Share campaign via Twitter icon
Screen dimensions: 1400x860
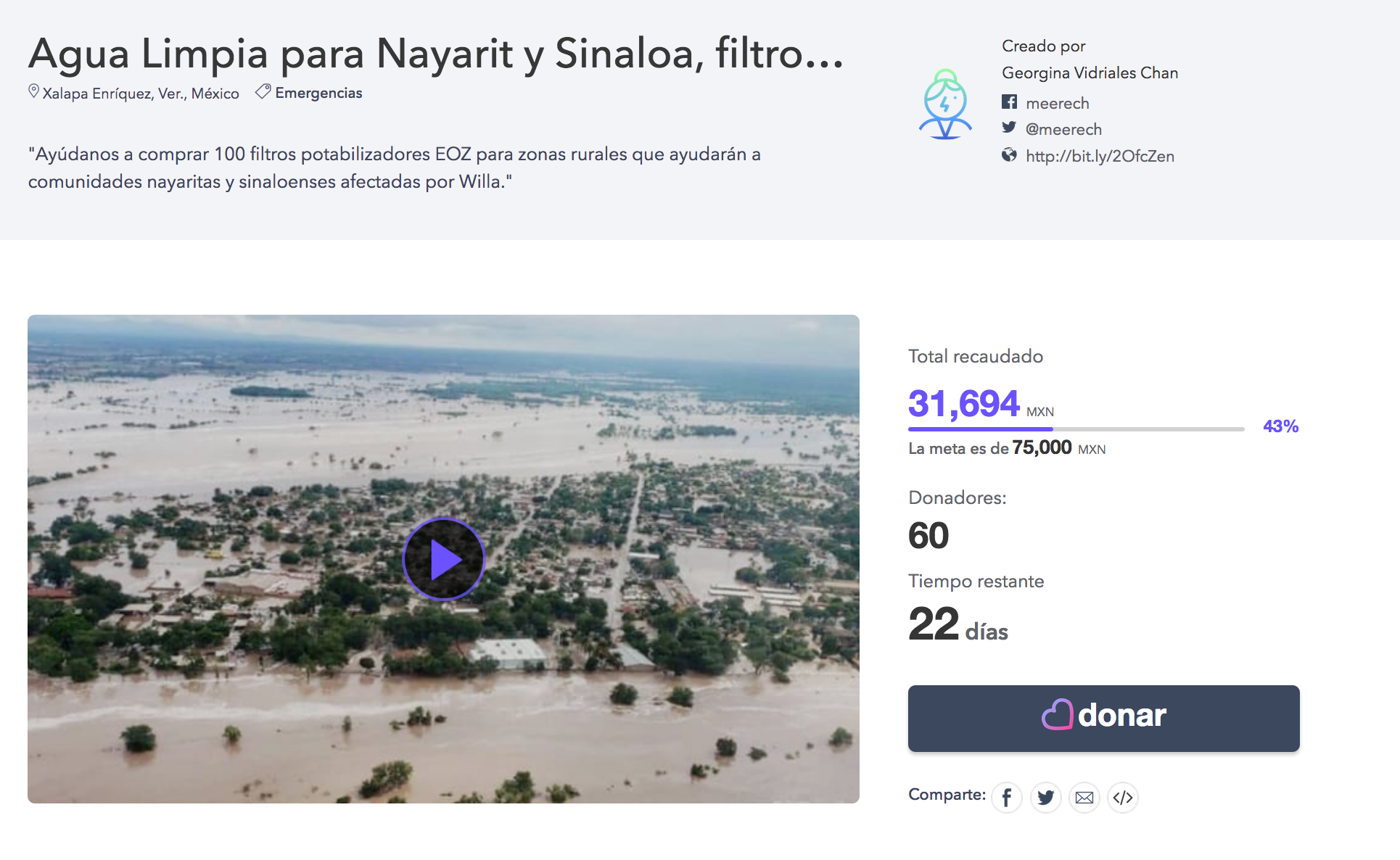[1045, 798]
